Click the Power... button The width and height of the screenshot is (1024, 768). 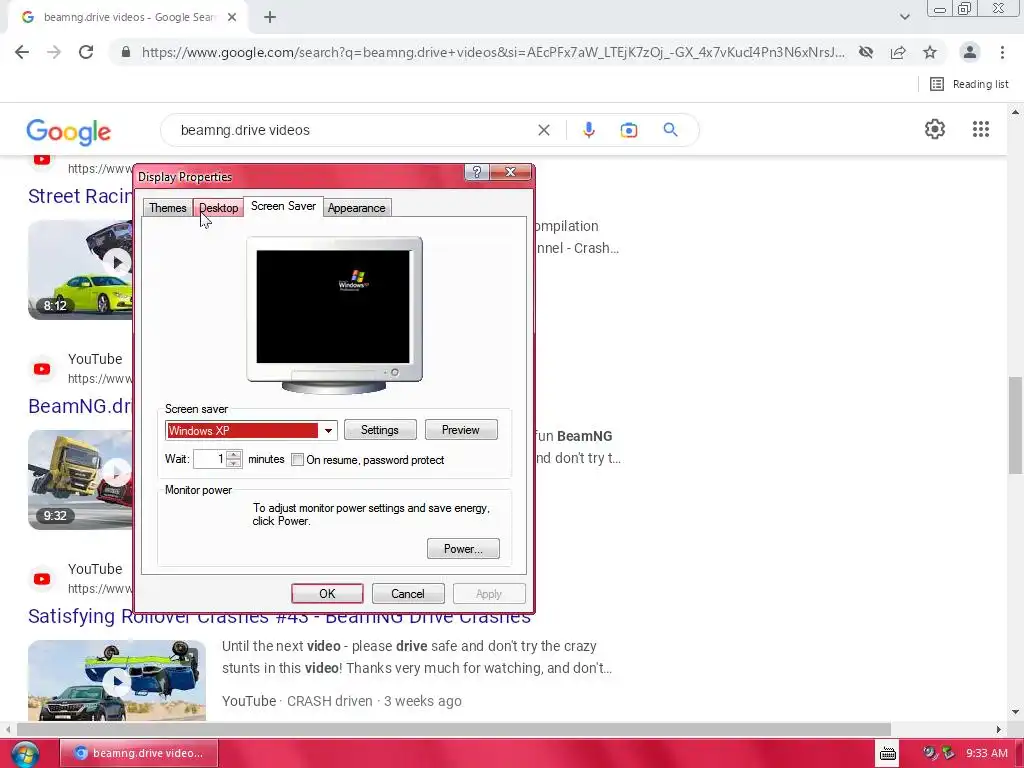click(x=463, y=549)
